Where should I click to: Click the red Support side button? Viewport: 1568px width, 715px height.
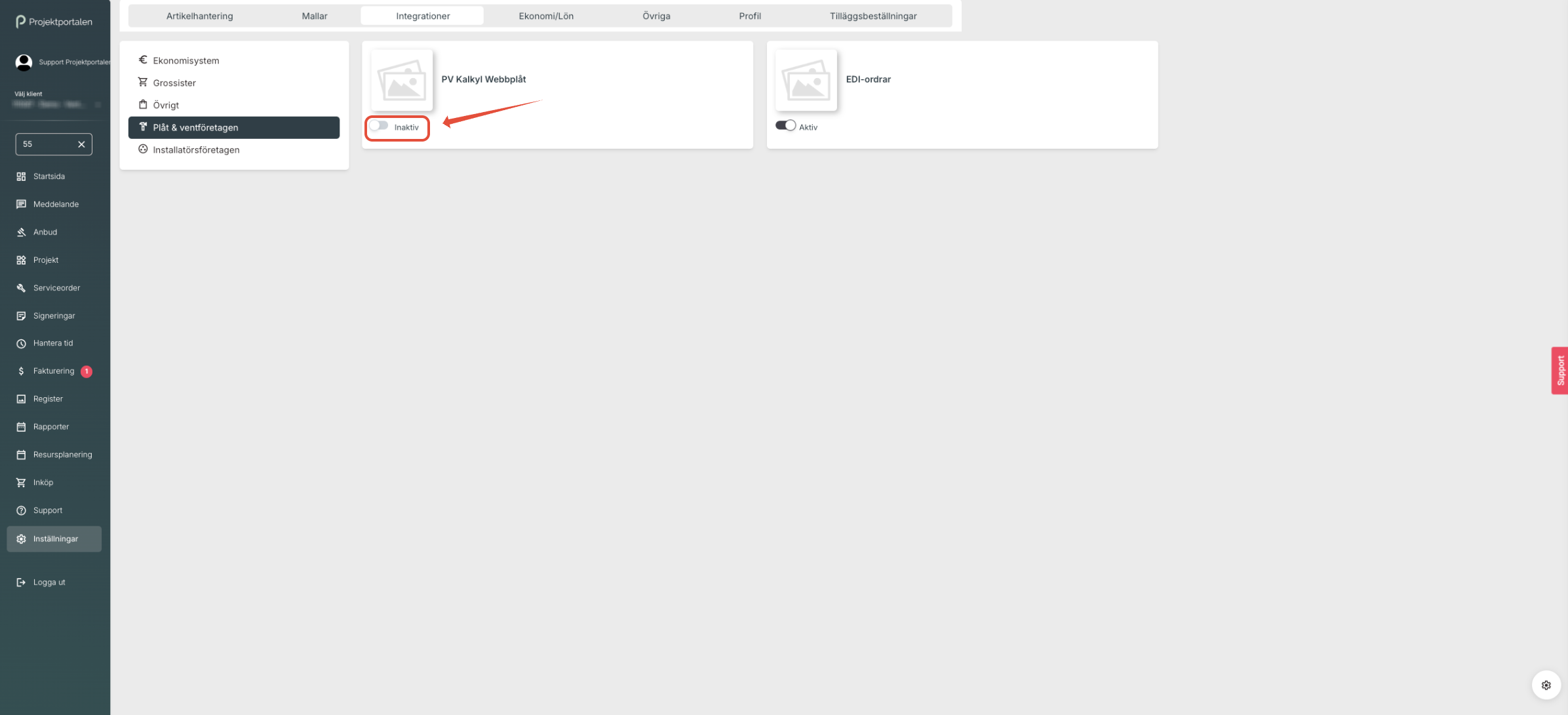1559,370
